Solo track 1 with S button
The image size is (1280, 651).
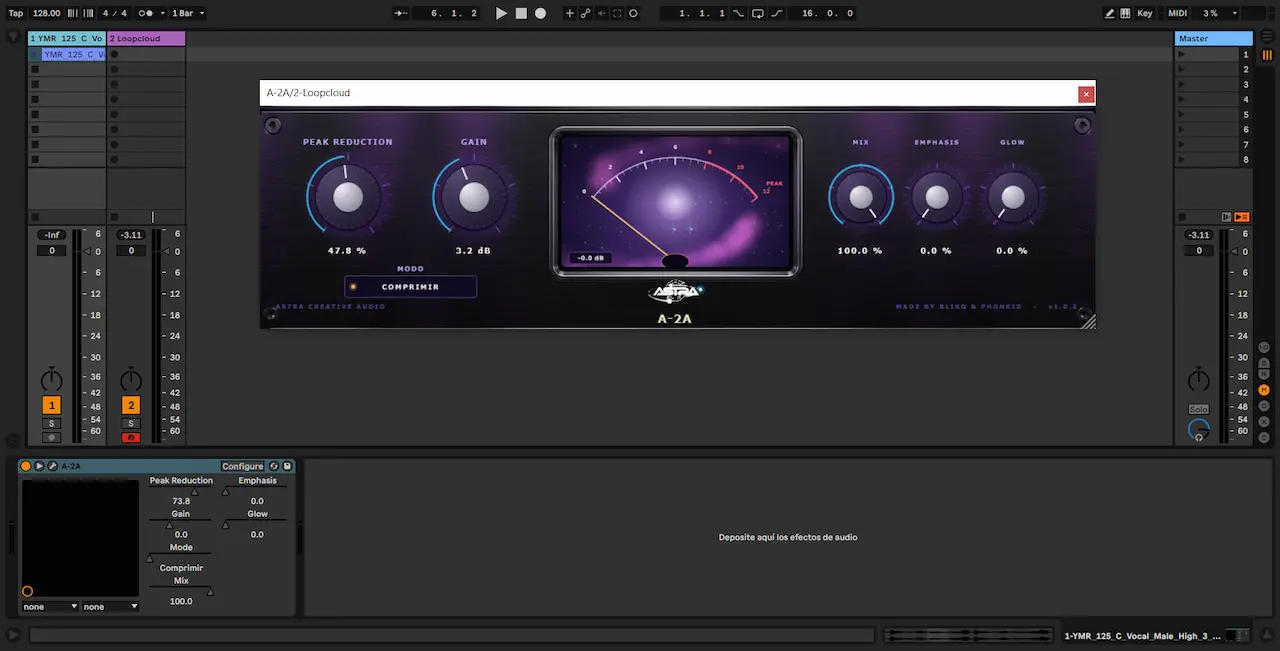click(51, 424)
